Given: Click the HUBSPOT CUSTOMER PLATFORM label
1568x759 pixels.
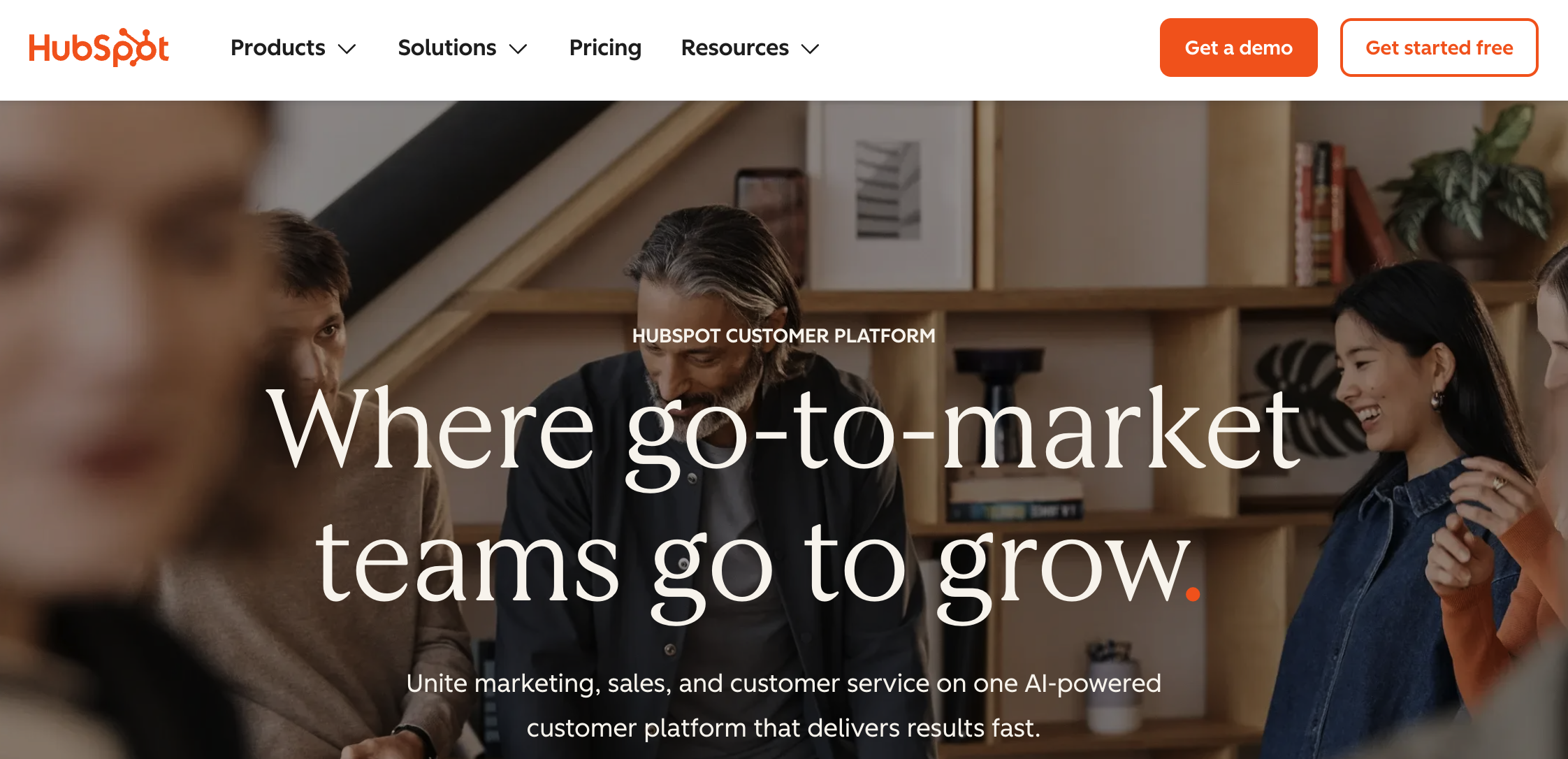Looking at the screenshot, I should point(783,335).
